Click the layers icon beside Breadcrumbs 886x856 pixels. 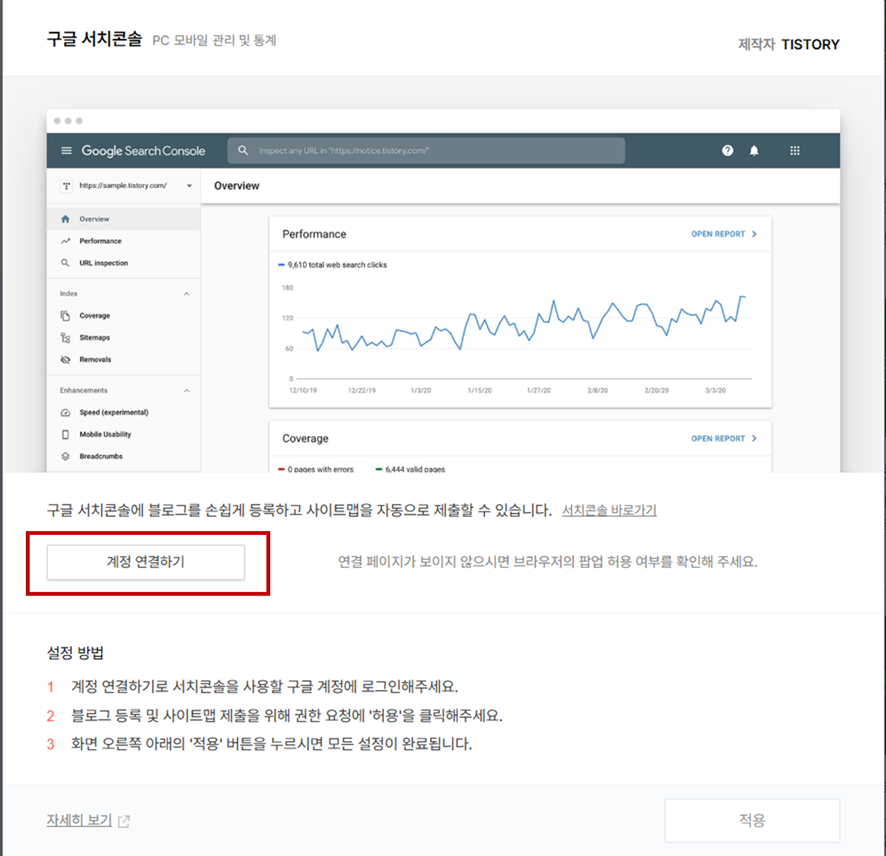coord(66,457)
